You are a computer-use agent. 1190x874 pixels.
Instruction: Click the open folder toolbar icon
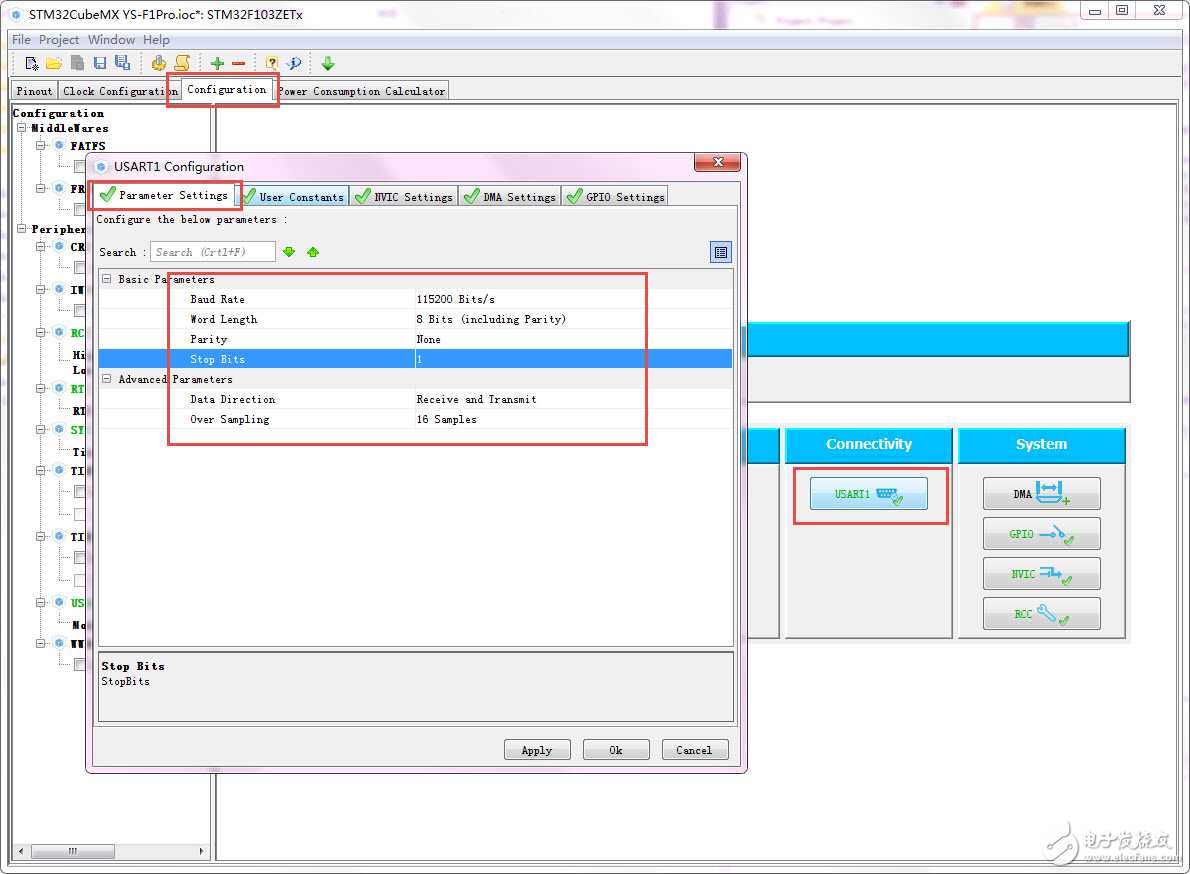(54, 63)
